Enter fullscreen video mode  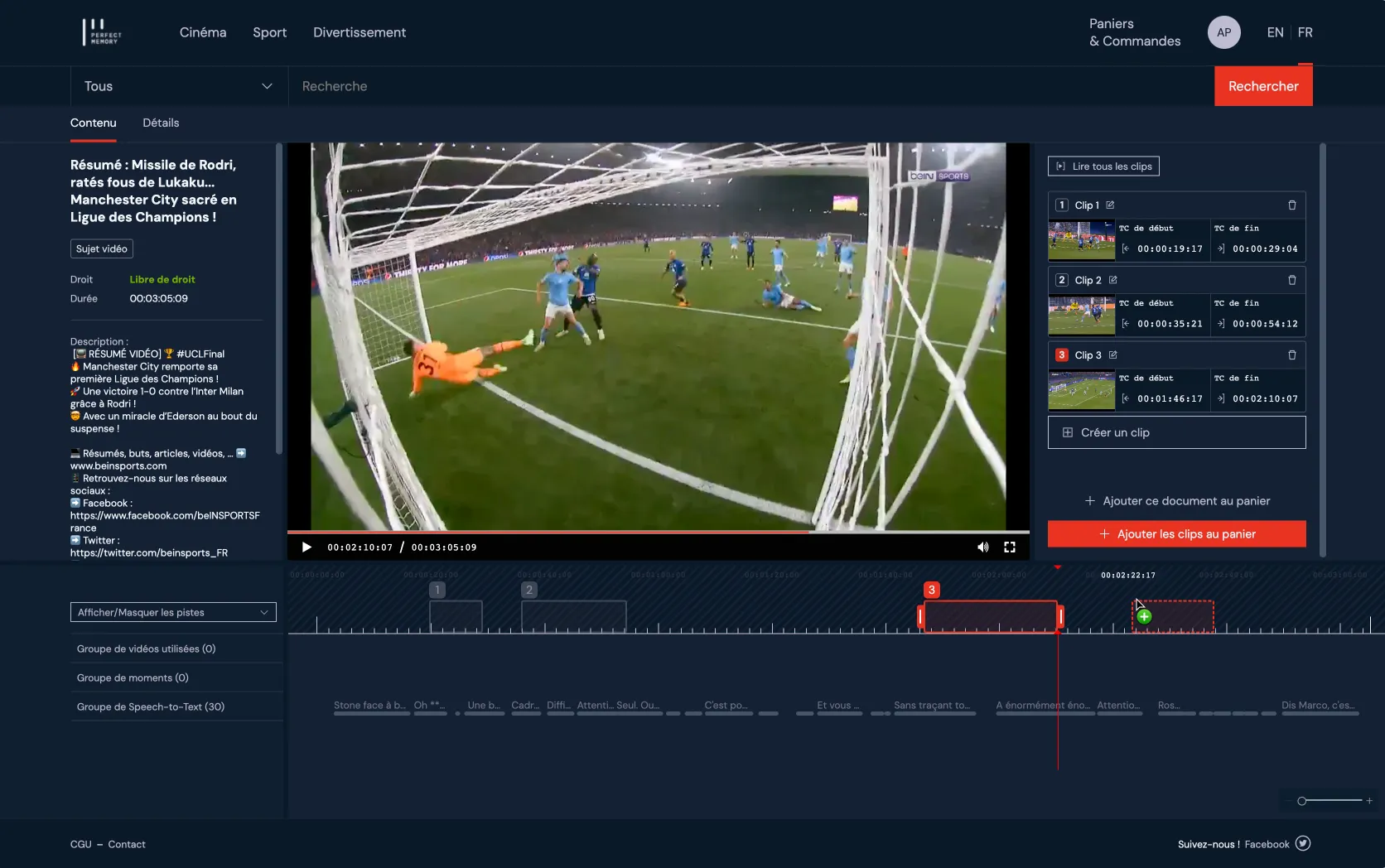[x=1010, y=547]
